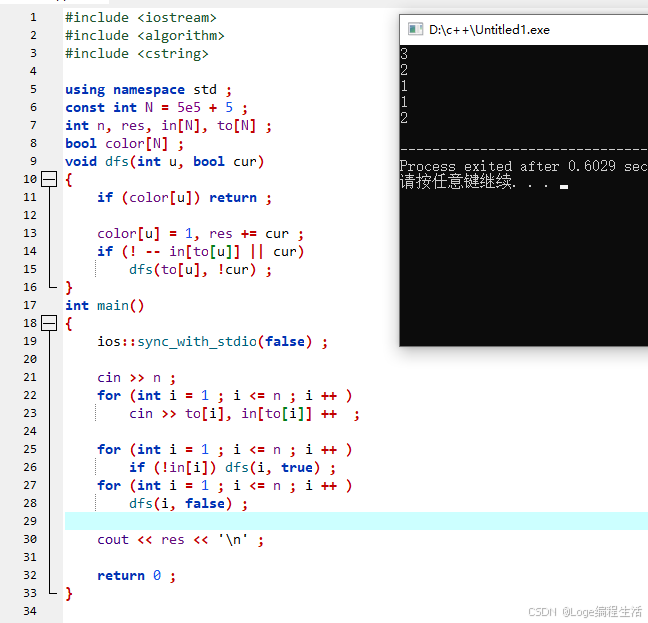Click the cin >> n line
The height and width of the screenshot is (623, 648).
point(137,378)
